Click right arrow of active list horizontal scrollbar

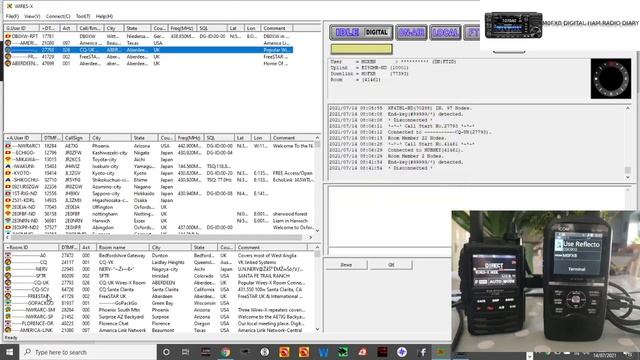[311, 237]
